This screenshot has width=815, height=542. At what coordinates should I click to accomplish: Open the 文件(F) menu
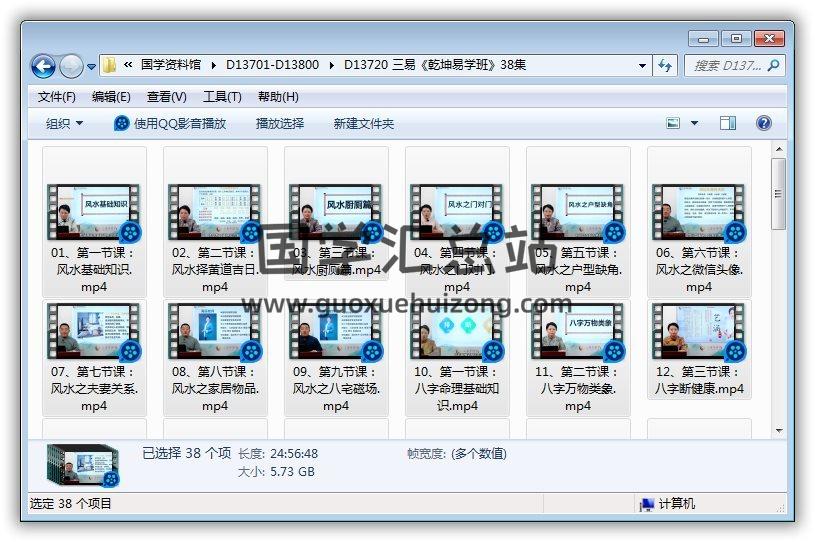click(57, 97)
